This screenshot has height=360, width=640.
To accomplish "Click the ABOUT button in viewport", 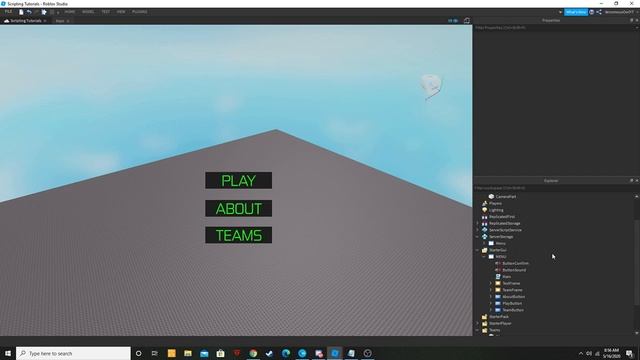I will [x=238, y=209].
